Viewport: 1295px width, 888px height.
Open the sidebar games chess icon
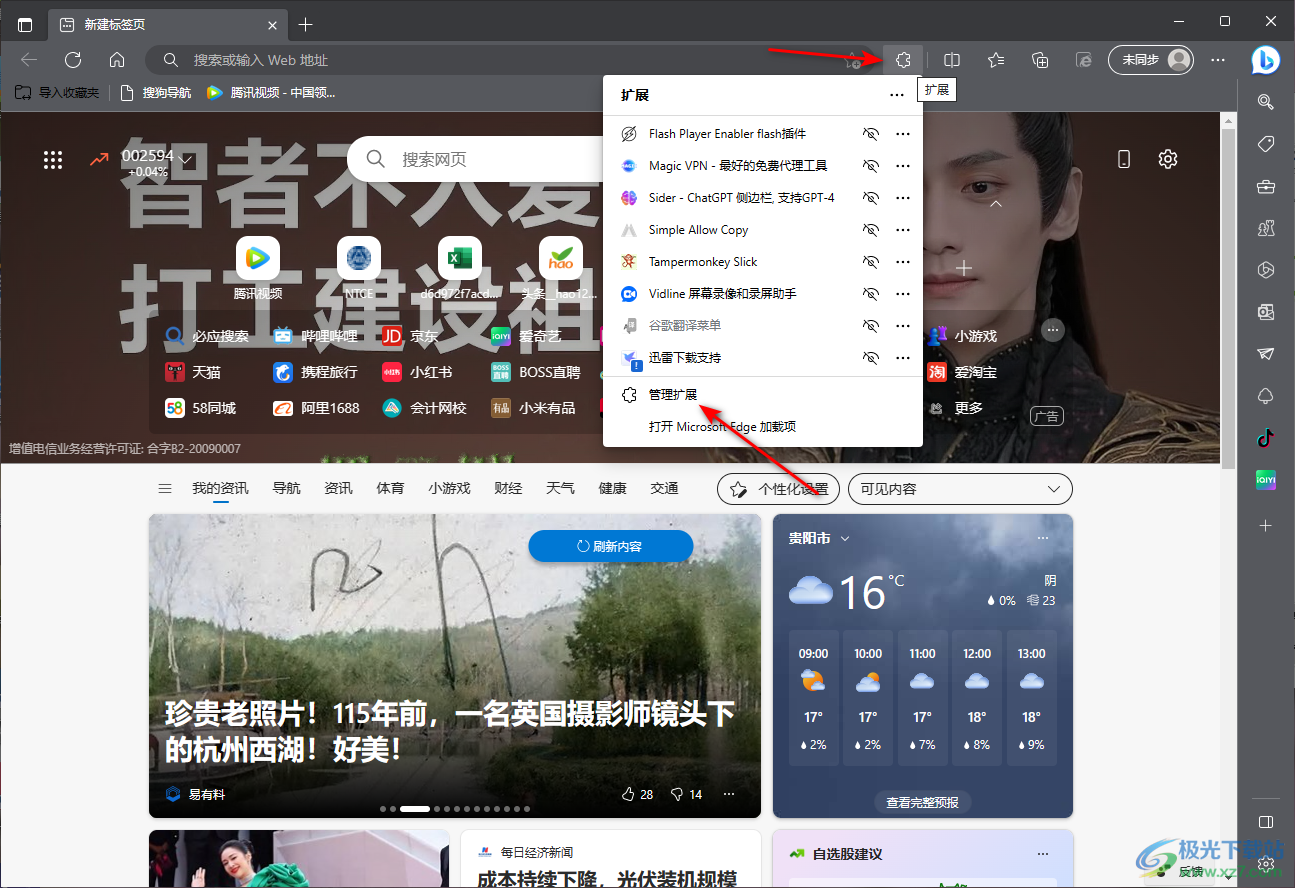coord(1265,228)
